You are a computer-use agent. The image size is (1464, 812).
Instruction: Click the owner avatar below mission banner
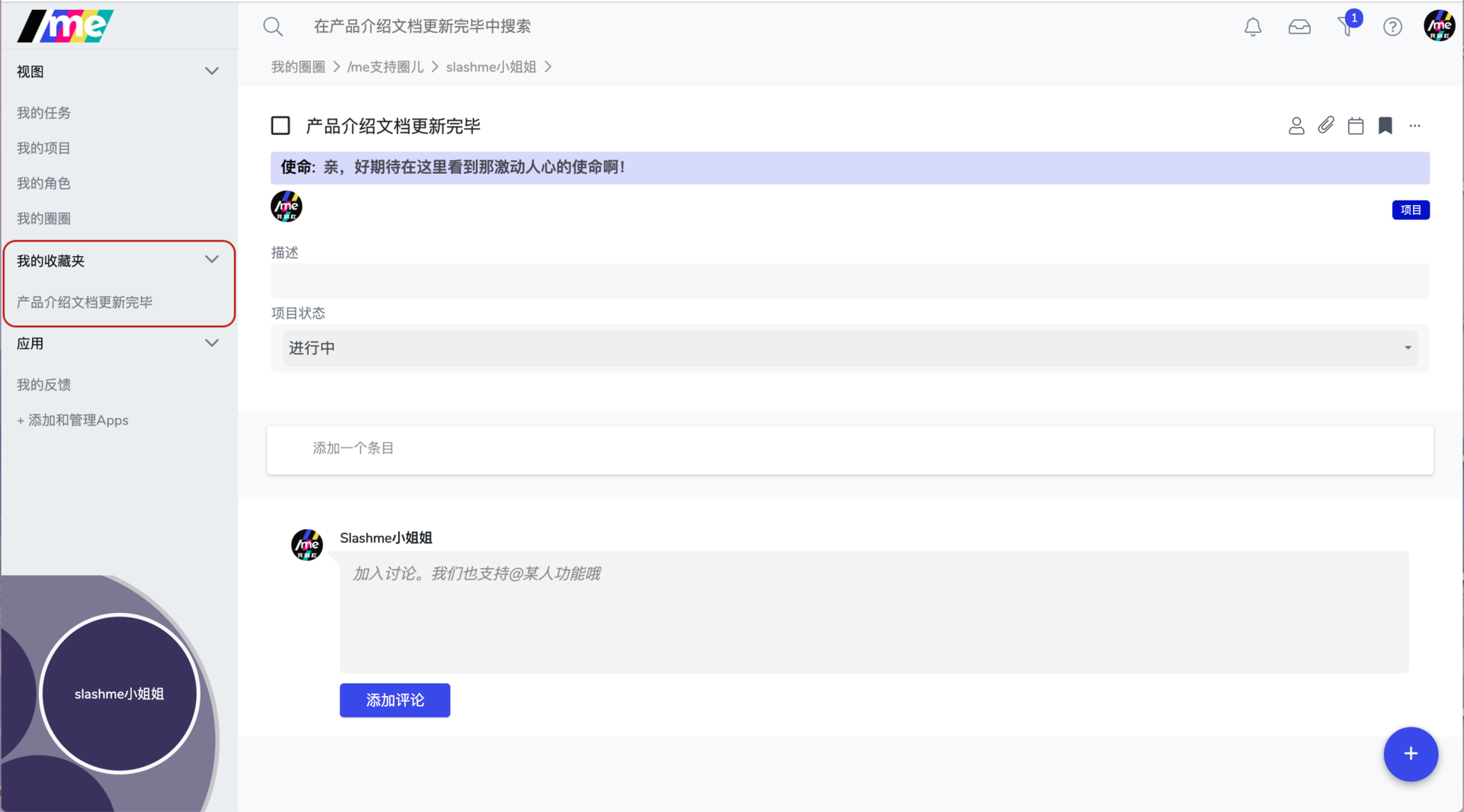pyautogui.click(x=287, y=207)
